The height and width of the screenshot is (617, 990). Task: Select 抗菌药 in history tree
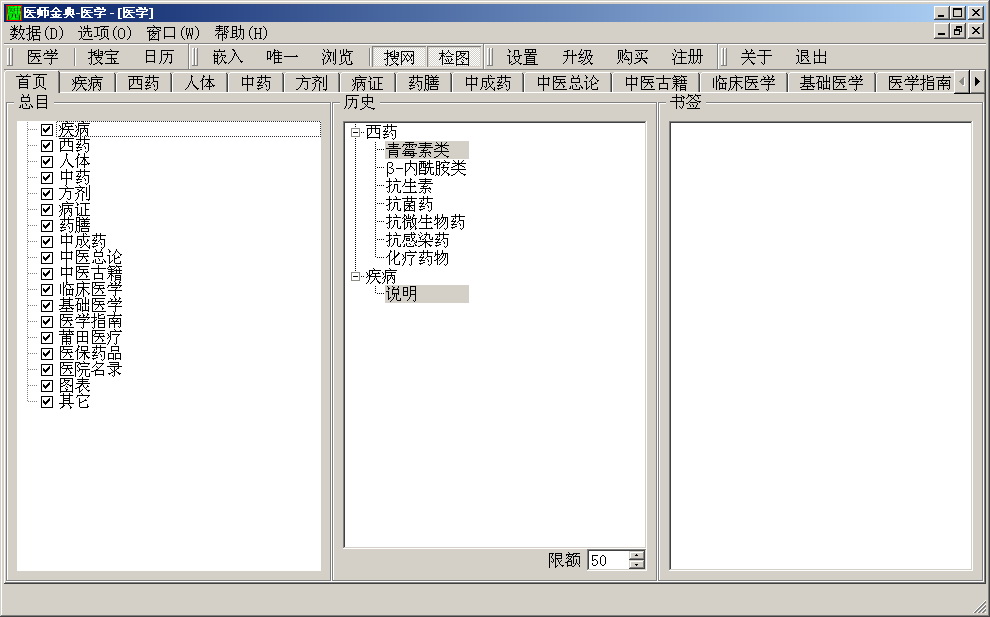[x=409, y=205]
